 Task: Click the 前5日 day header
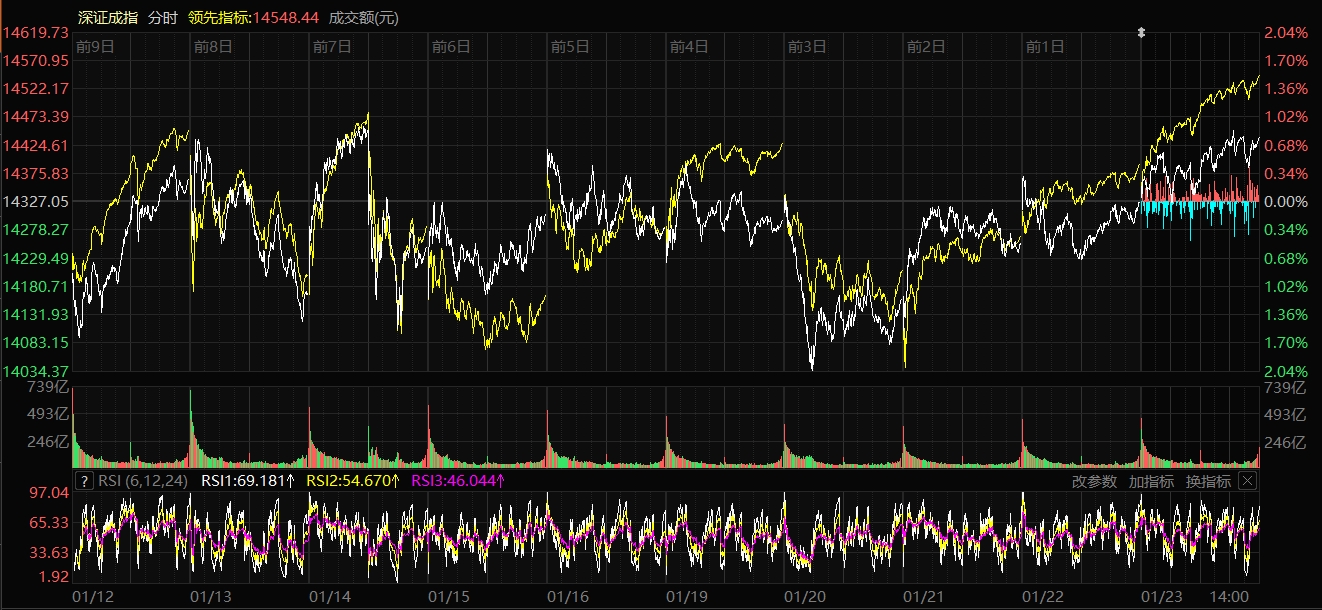[570, 46]
